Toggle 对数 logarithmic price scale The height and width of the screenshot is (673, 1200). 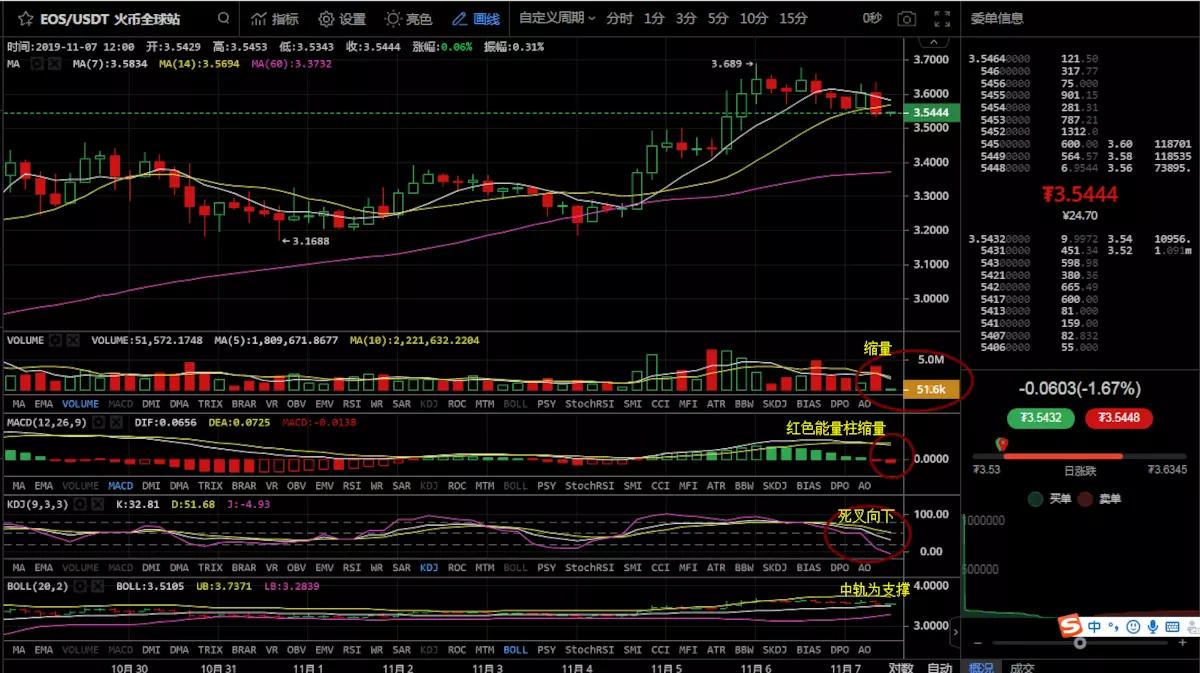pyautogui.click(x=900, y=667)
